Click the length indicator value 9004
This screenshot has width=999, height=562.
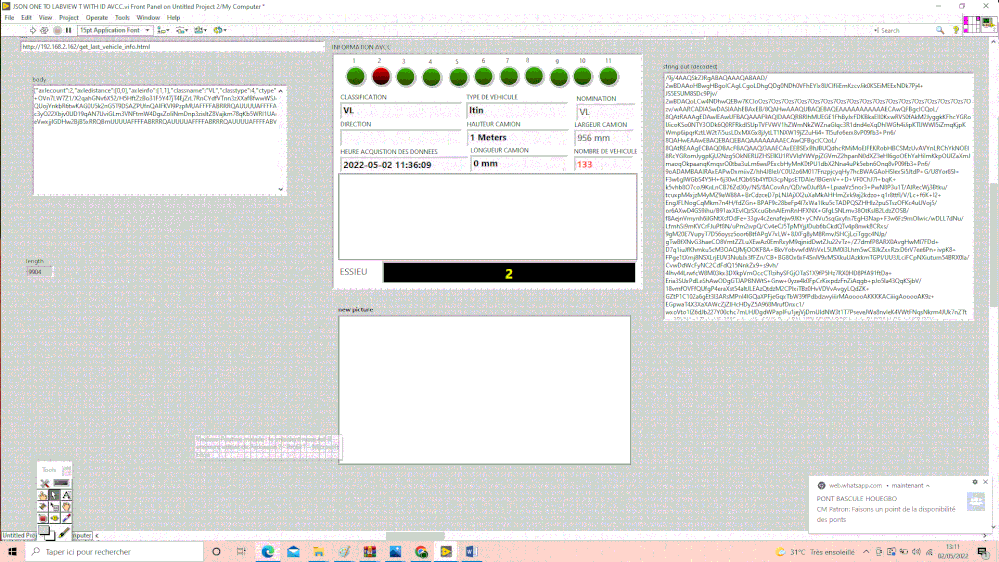(40, 271)
